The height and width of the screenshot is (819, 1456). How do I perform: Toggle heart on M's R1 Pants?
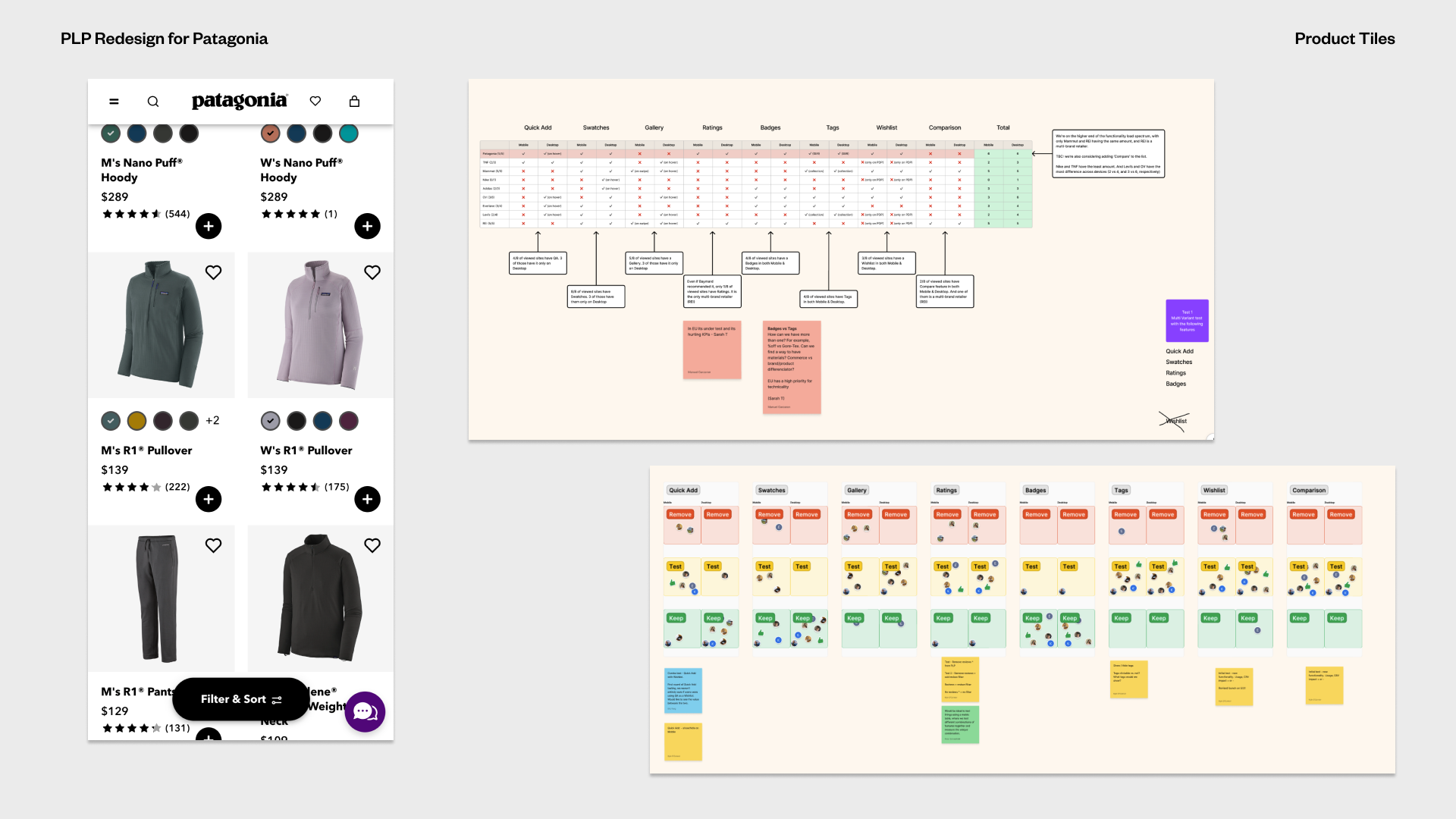(214, 545)
